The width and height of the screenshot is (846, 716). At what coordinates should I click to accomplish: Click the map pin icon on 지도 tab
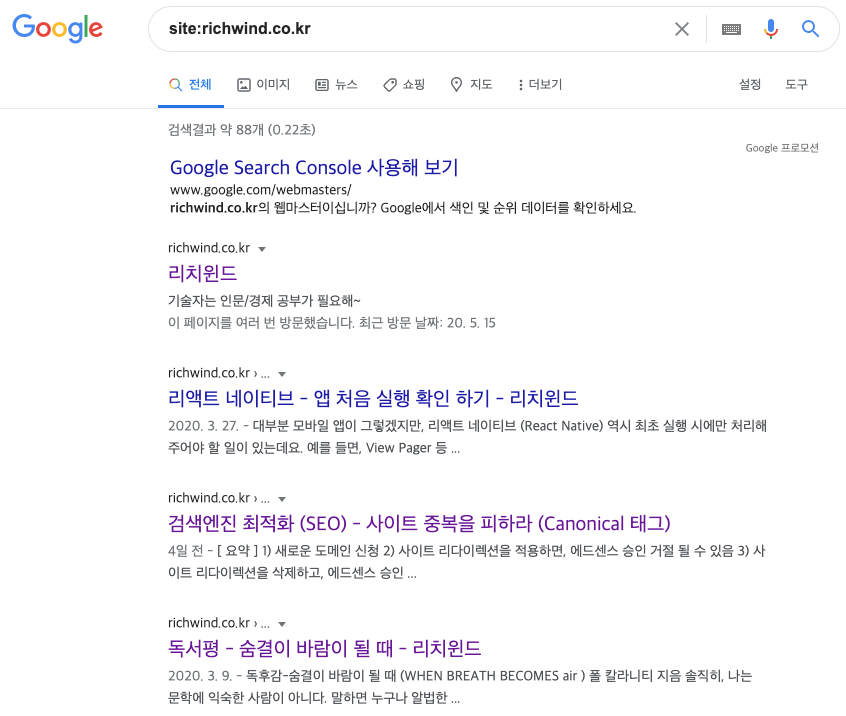[456, 85]
